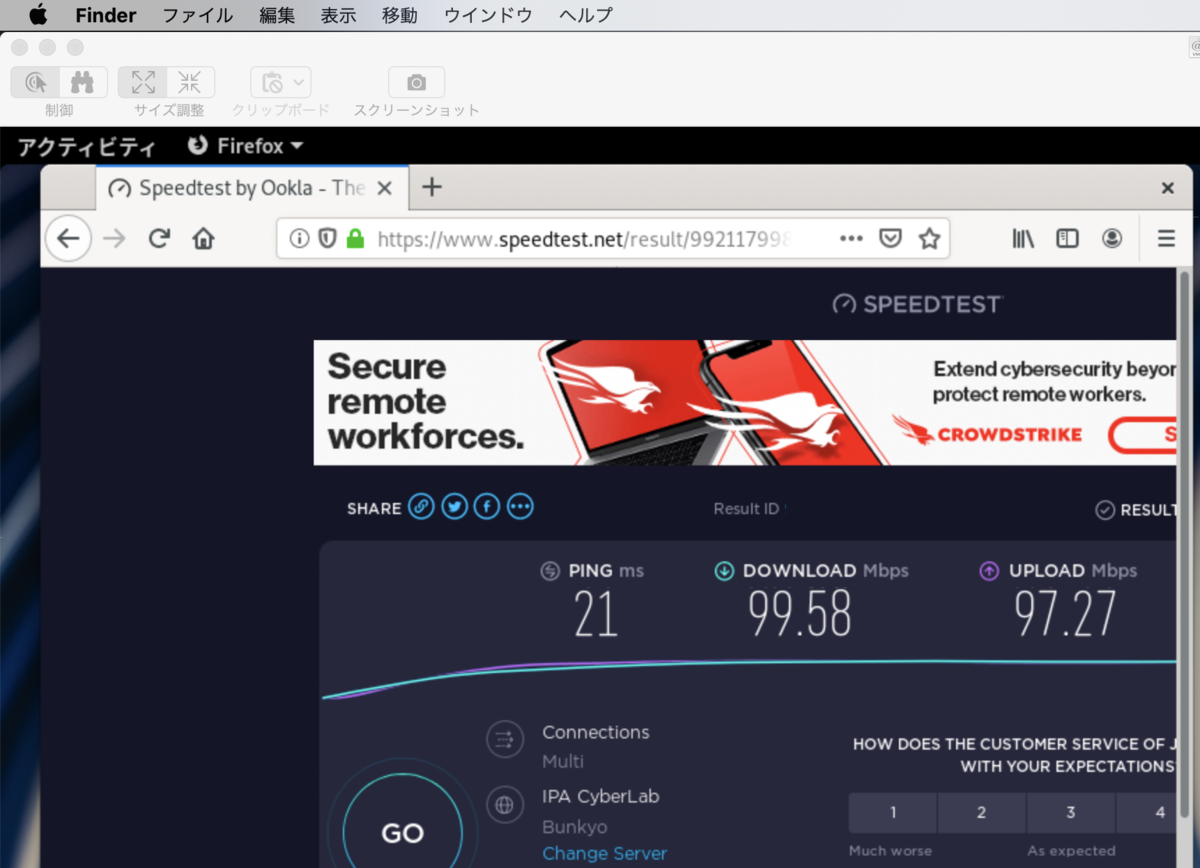Image resolution: width=1200 pixels, height=868 pixels.
Task: Click the Apple menu icon
Action: [x=38, y=15]
